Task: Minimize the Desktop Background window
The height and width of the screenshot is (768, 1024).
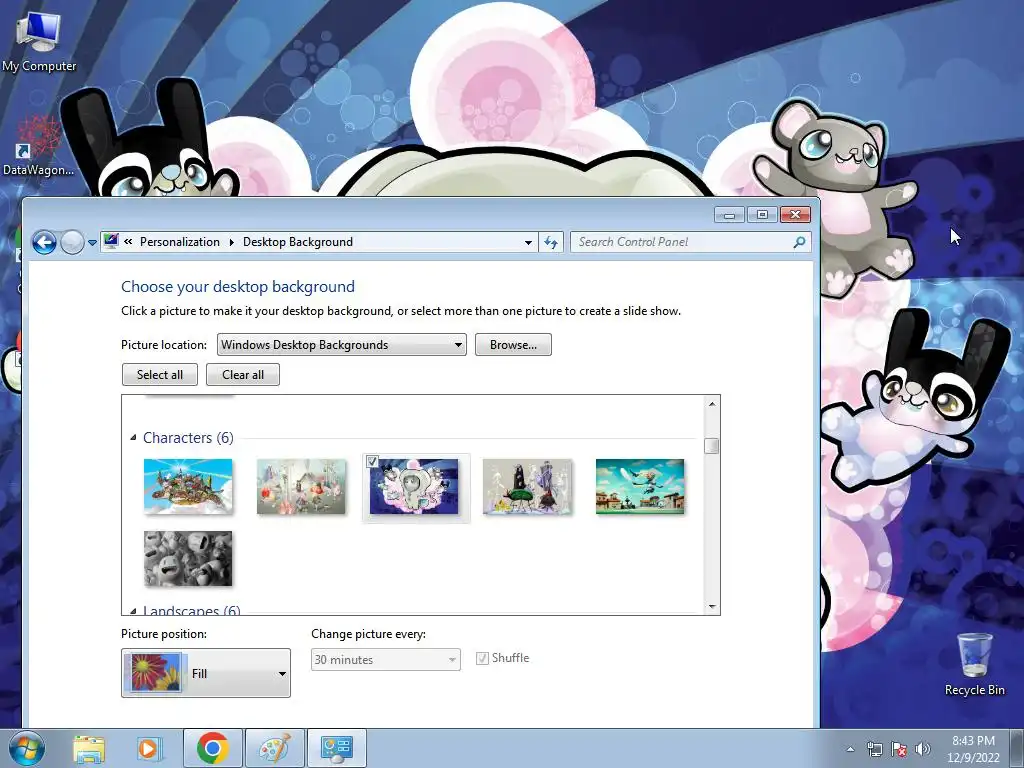Action: (729, 215)
